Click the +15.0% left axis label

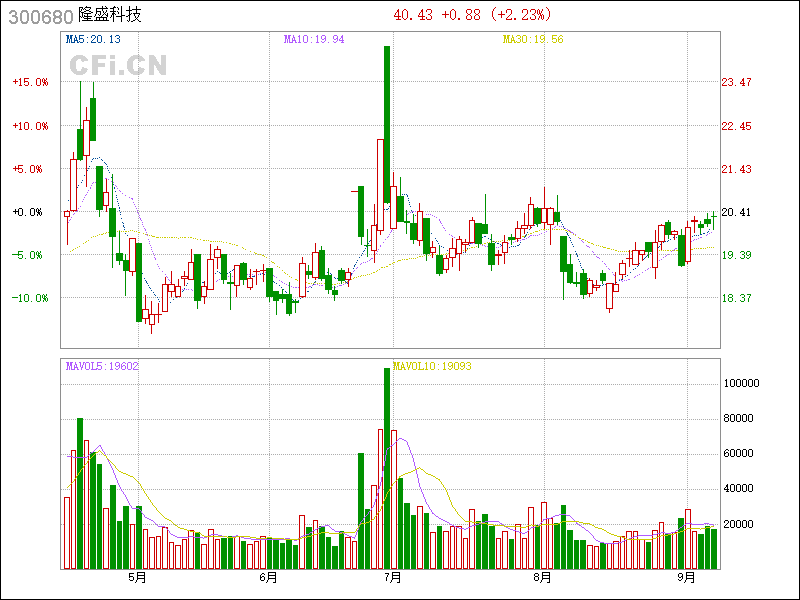(x=30, y=83)
